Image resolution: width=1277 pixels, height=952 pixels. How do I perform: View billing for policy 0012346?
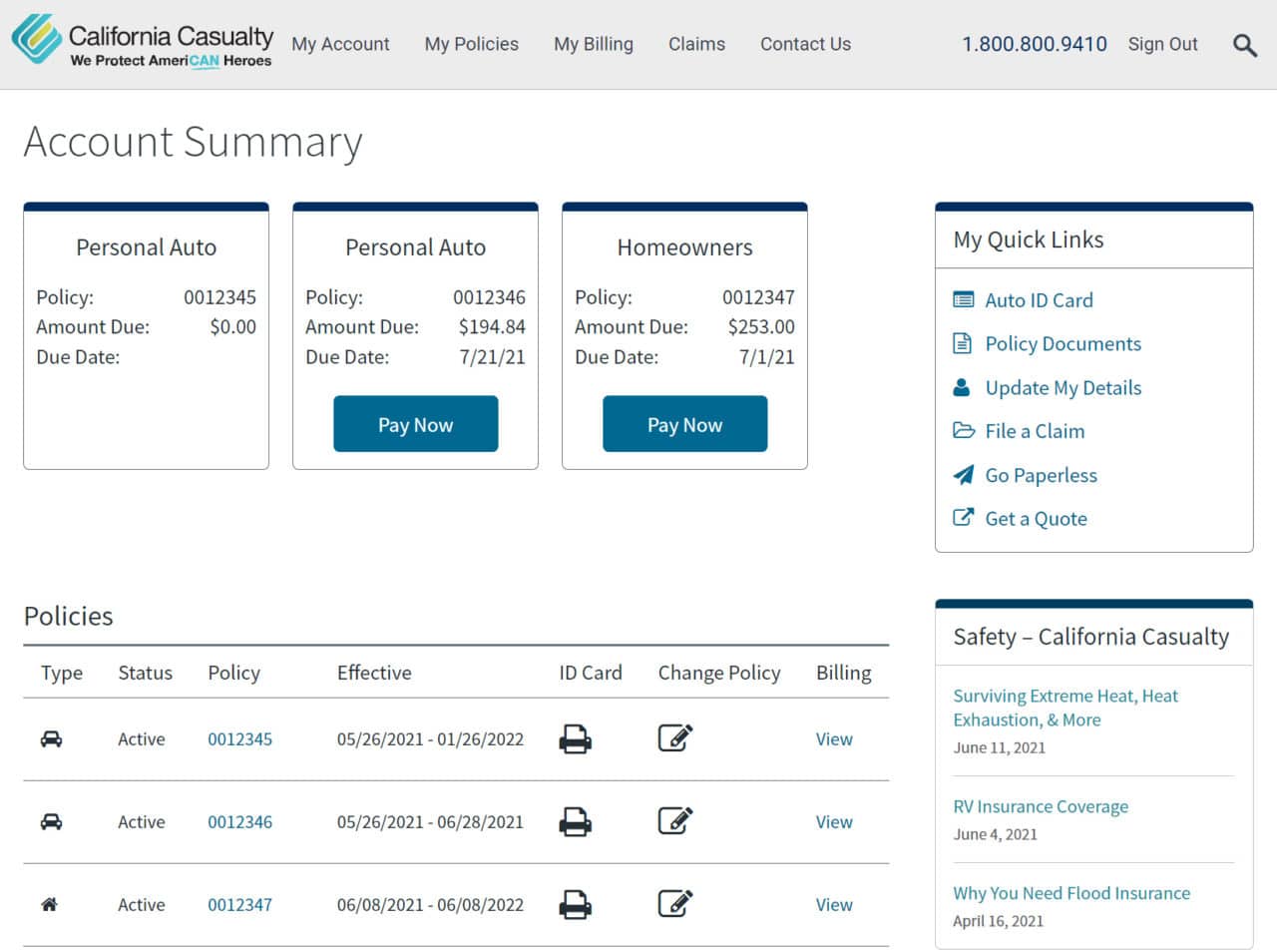point(833,821)
